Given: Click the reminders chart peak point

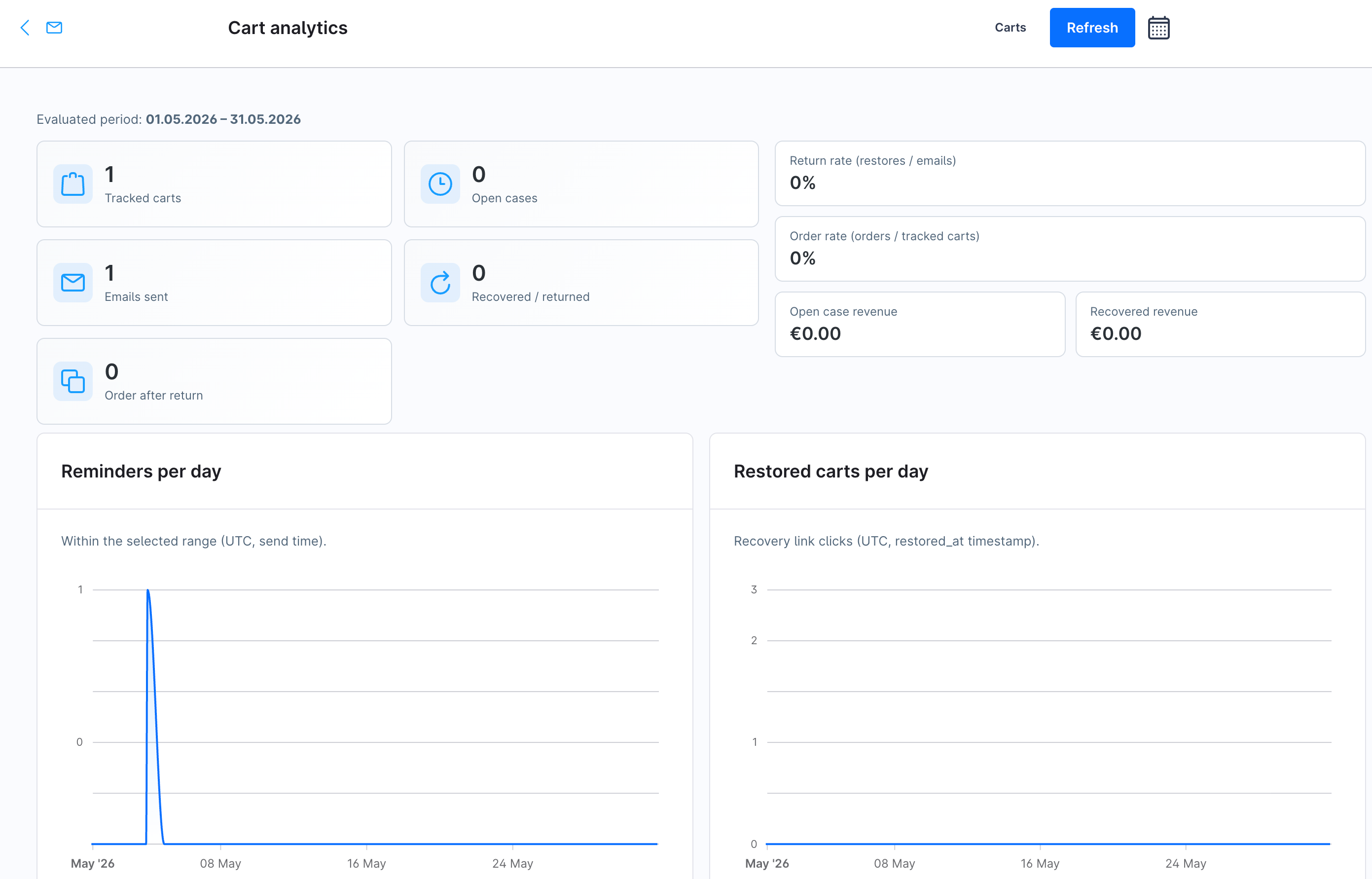Looking at the screenshot, I should (x=148, y=590).
